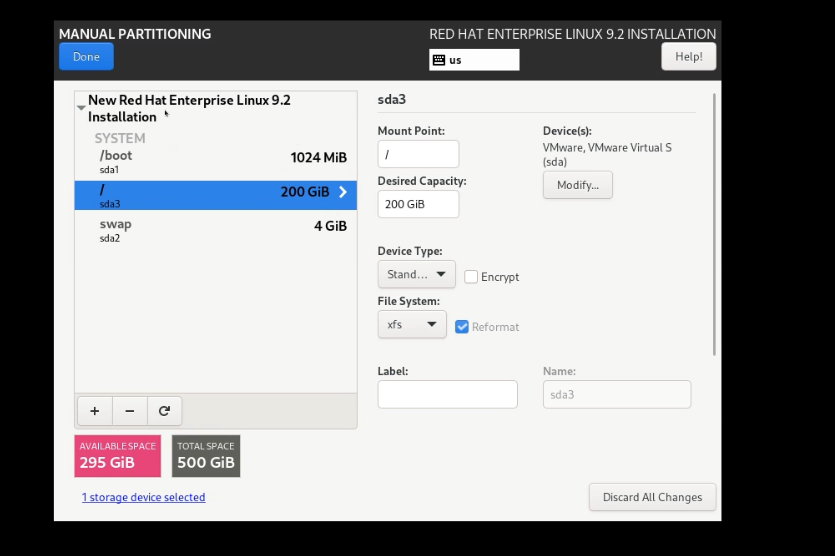Click the VMware Virtual S (sda) device text
The image size is (835, 556).
pos(607,154)
